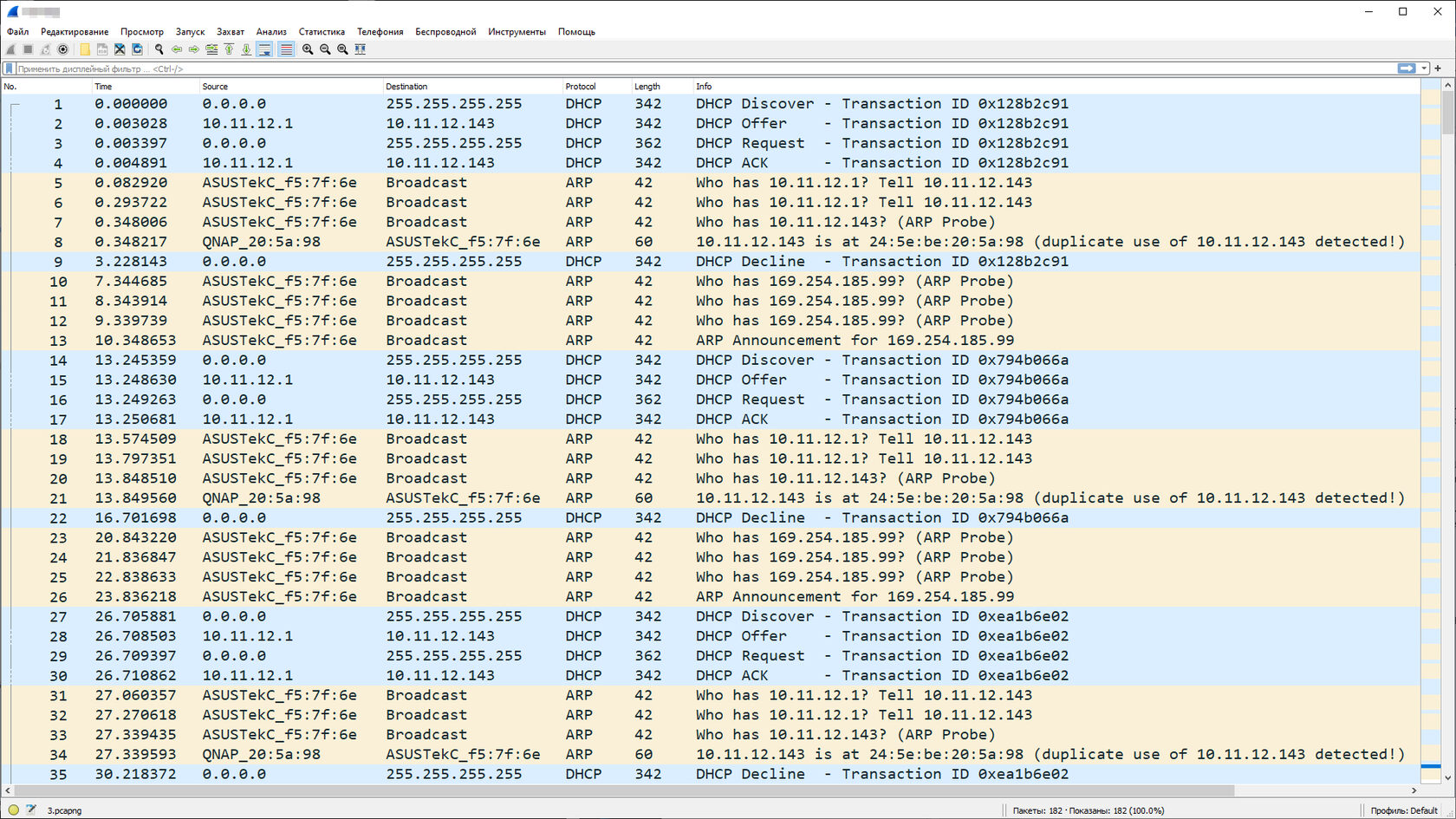The image size is (1456, 819).
Task: Click the Reload capture file icon
Action: [137, 49]
